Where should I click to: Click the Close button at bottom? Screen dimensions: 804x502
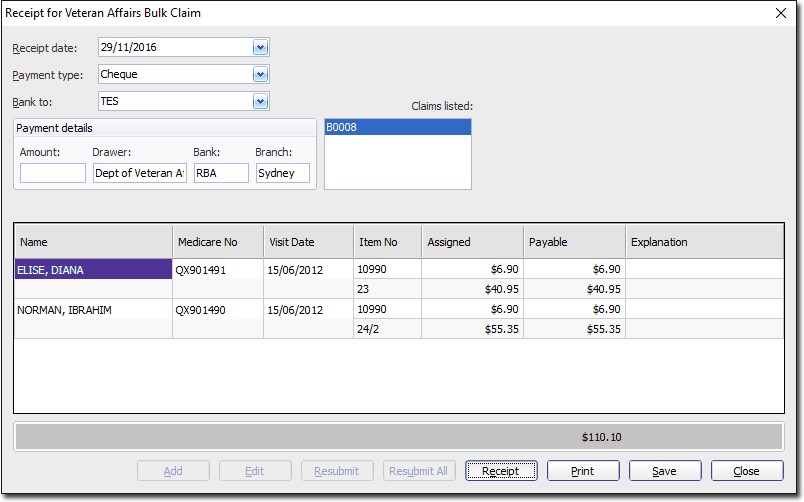click(747, 471)
